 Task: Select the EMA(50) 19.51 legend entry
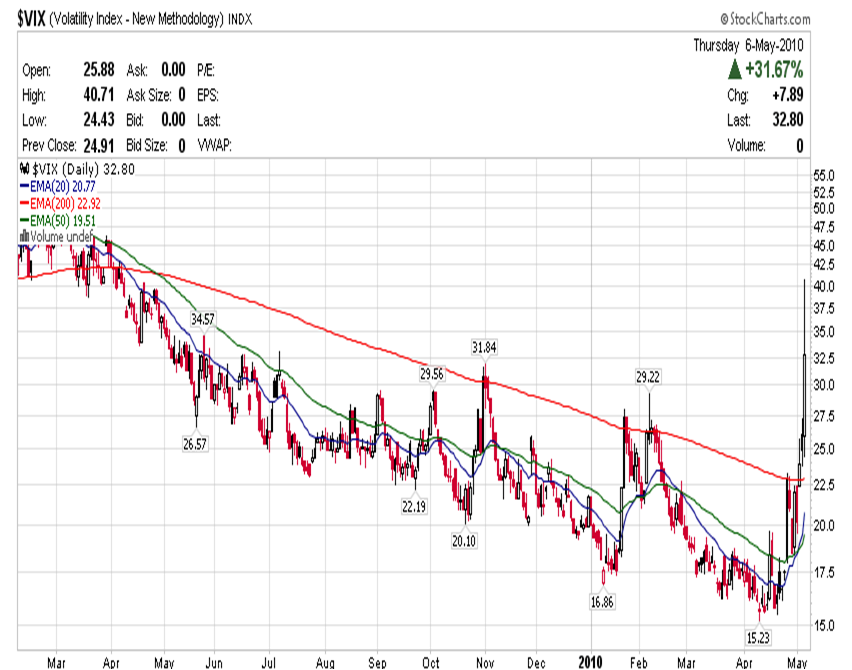pos(58,221)
